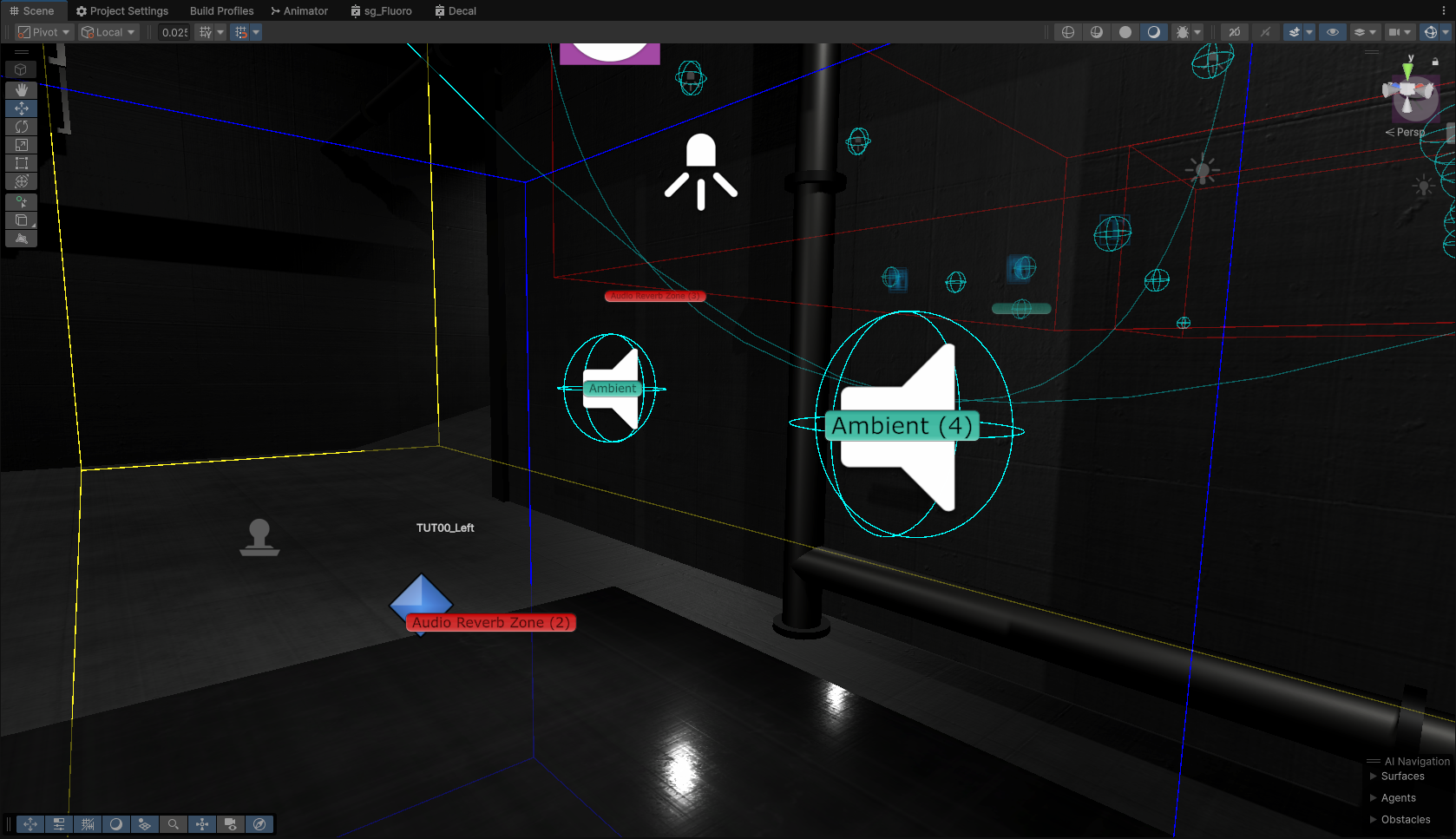Toggle the scene view projection lock icon

[1435, 62]
